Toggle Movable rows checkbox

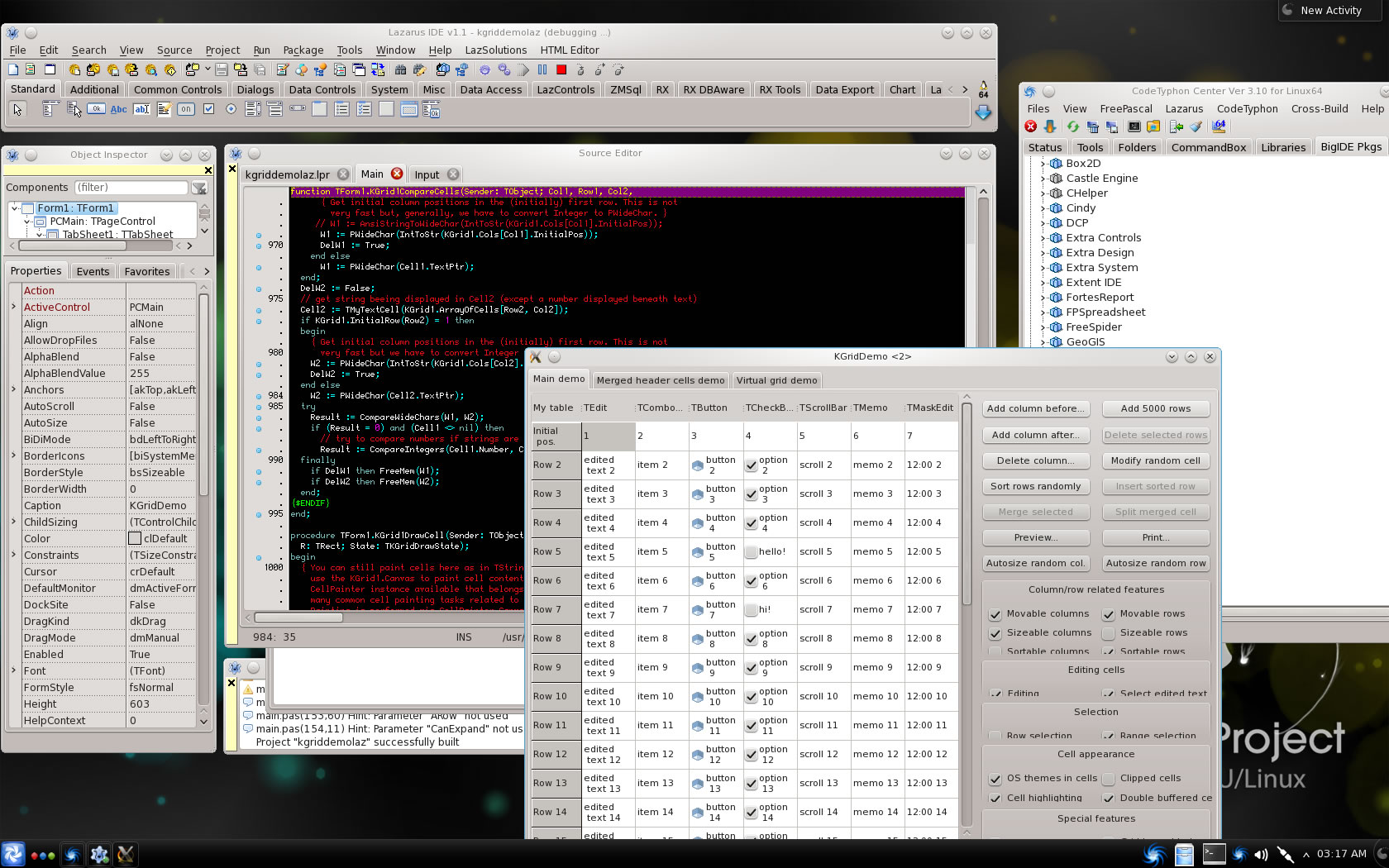pos(1109,614)
